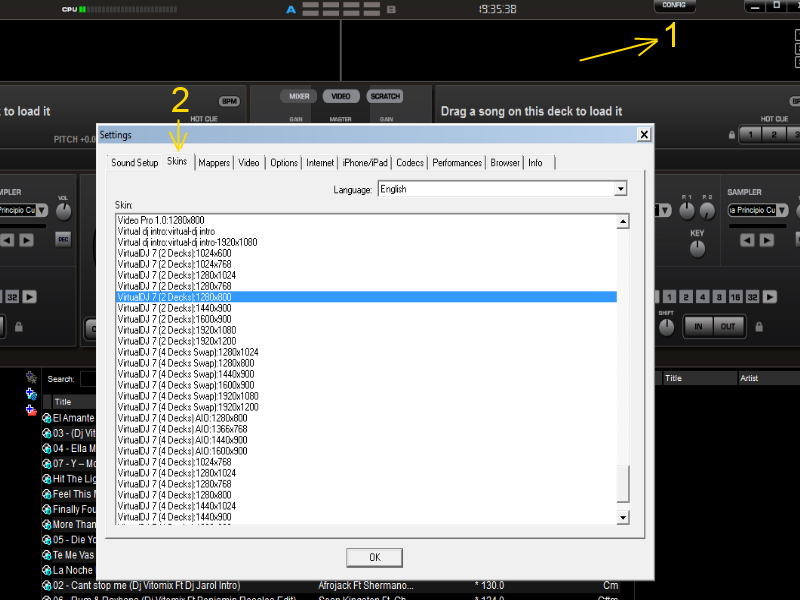The height and width of the screenshot is (600, 800).
Task: Trigger hot cue 1 on right deck
Action: pos(750,135)
